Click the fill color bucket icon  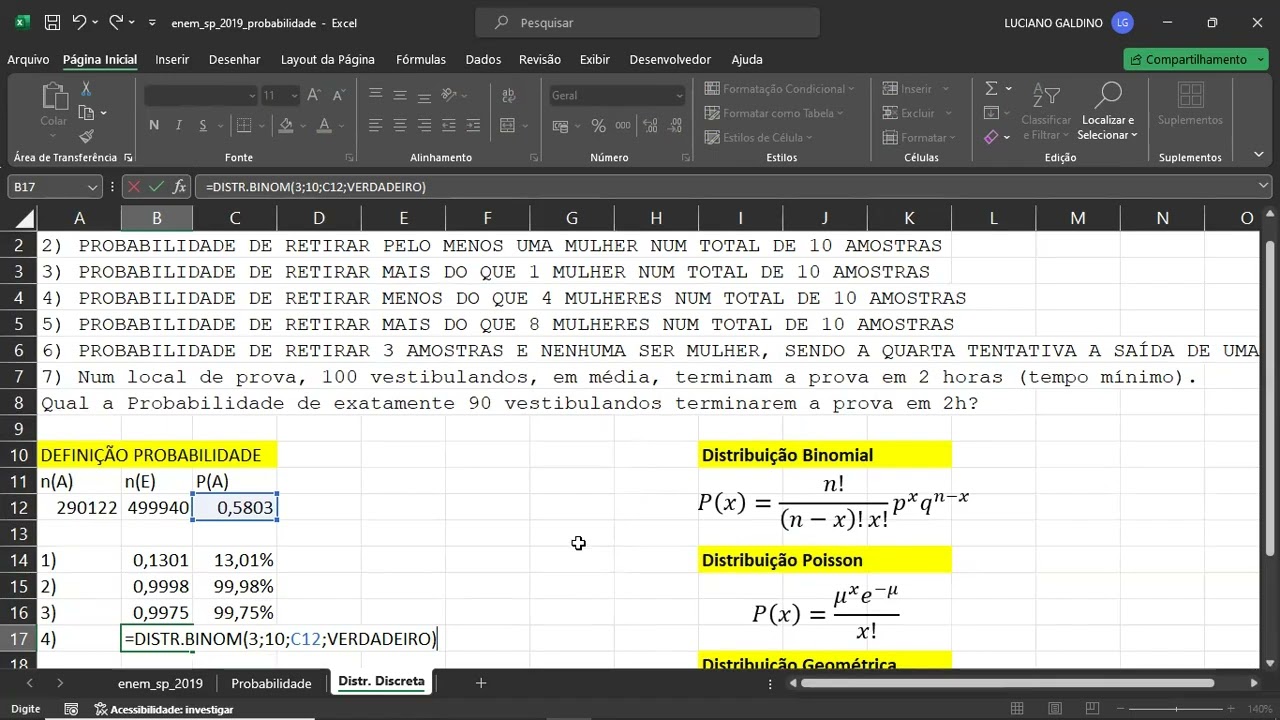point(286,125)
